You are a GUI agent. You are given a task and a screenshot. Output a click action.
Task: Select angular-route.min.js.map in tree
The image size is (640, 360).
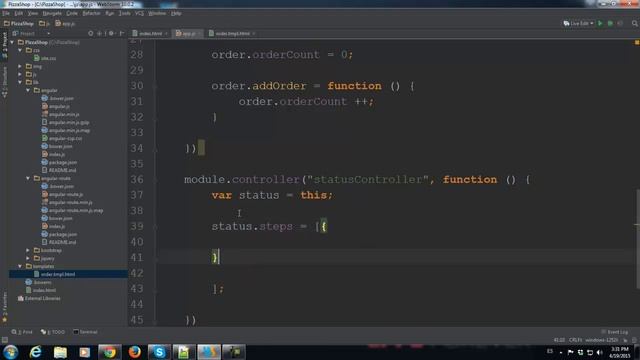(72, 210)
